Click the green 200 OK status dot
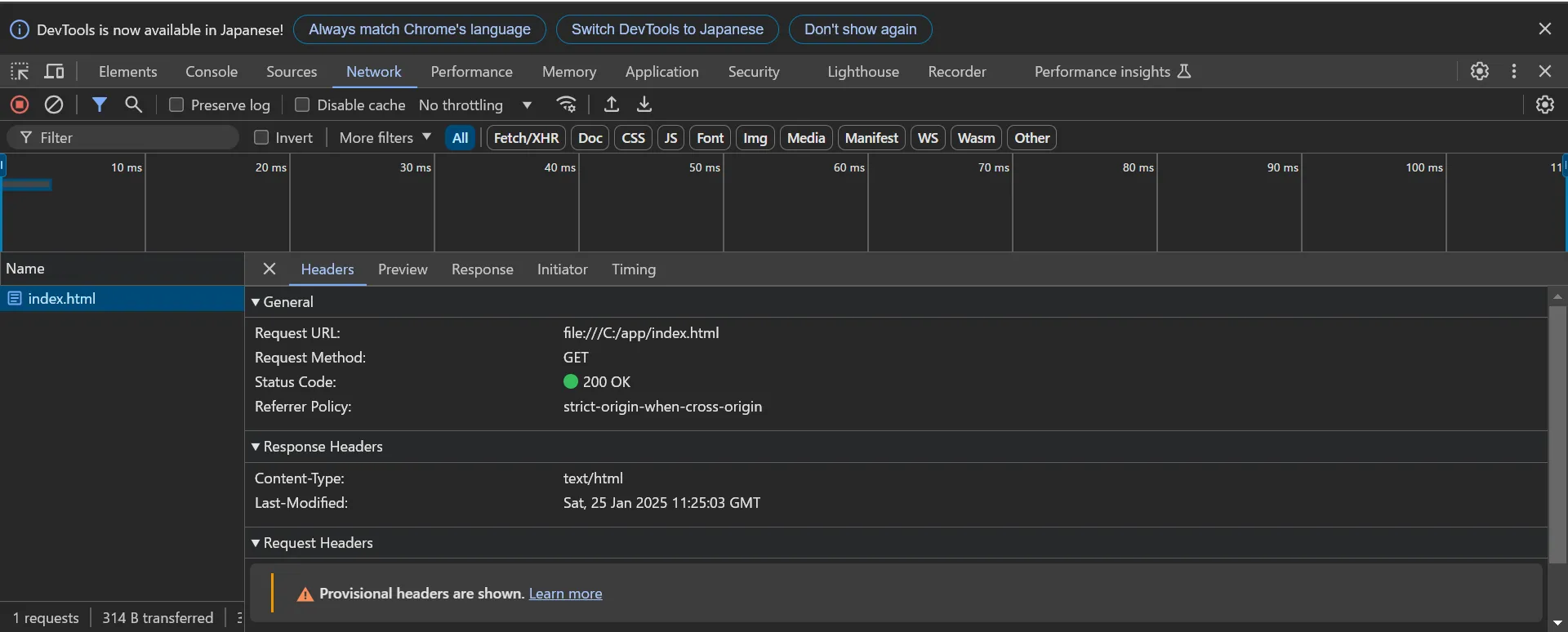 coord(571,381)
